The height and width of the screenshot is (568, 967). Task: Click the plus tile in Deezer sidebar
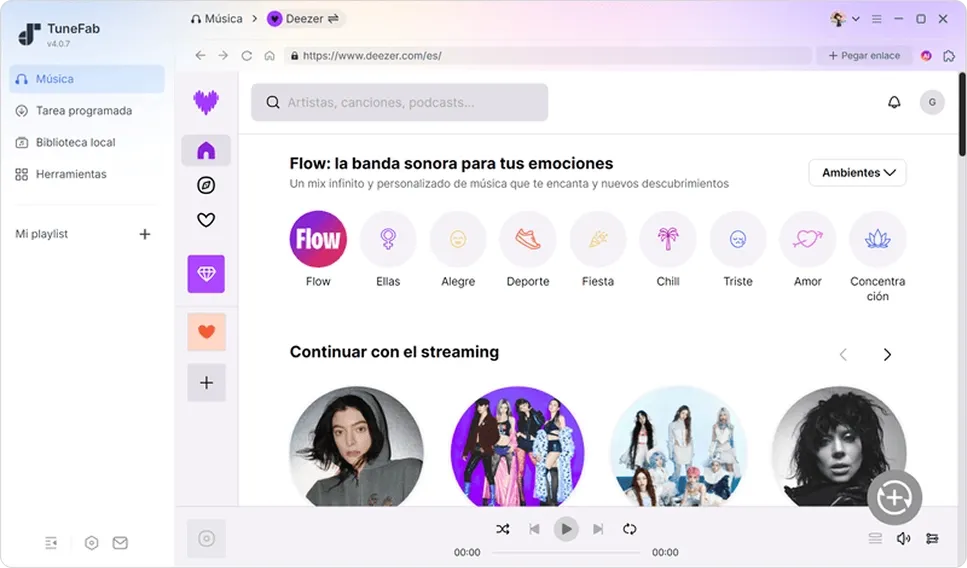[206, 383]
